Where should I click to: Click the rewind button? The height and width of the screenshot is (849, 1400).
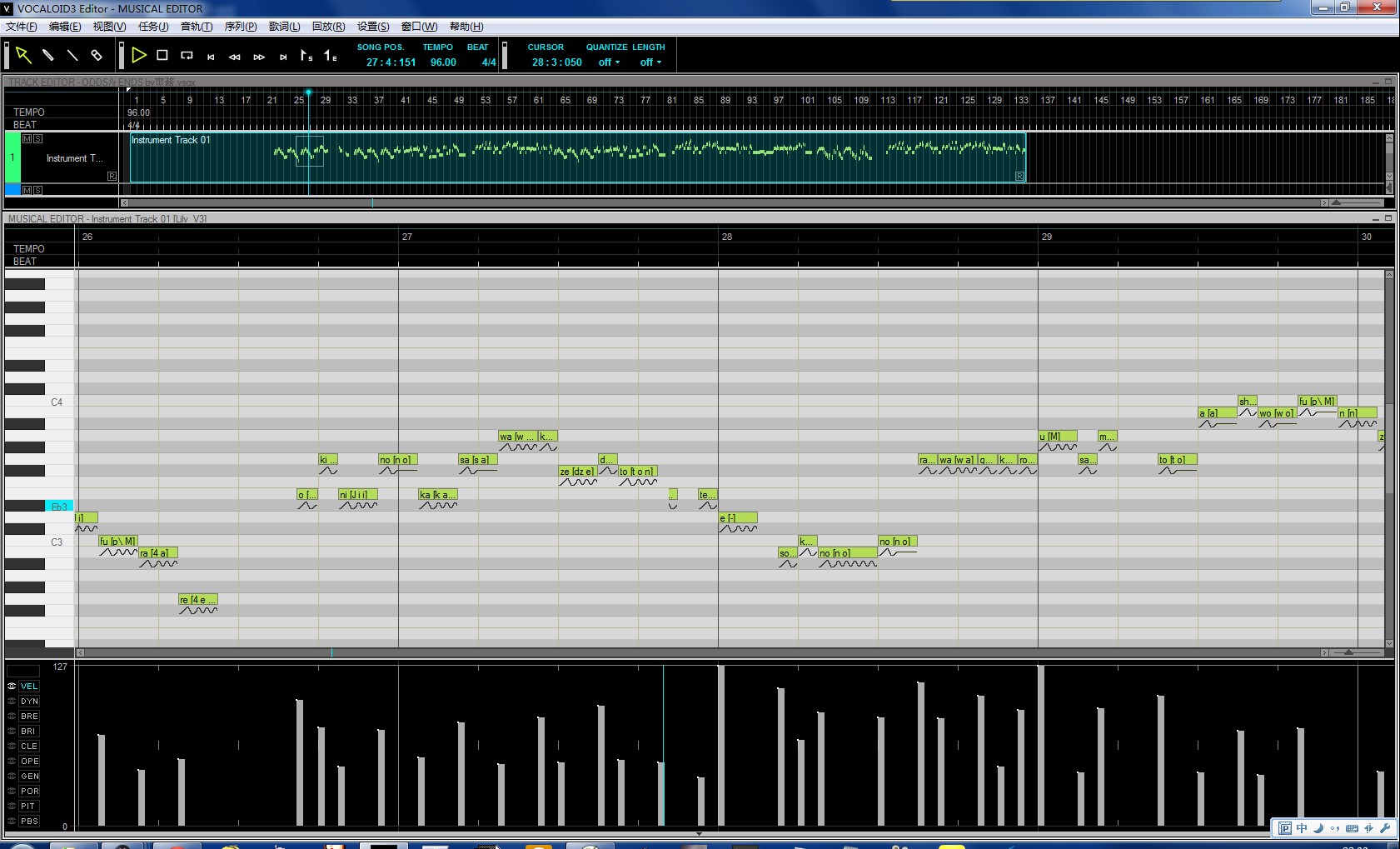coord(235,57)
